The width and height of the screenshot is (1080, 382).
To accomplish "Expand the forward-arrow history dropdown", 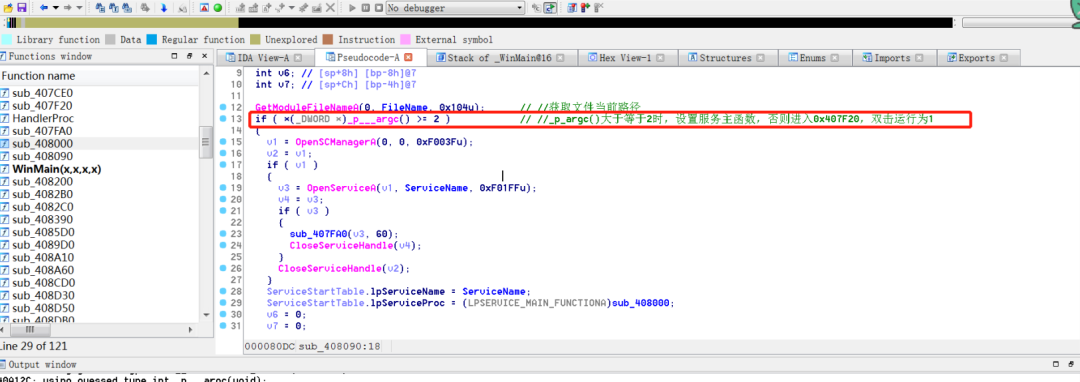I will (79, 8).
